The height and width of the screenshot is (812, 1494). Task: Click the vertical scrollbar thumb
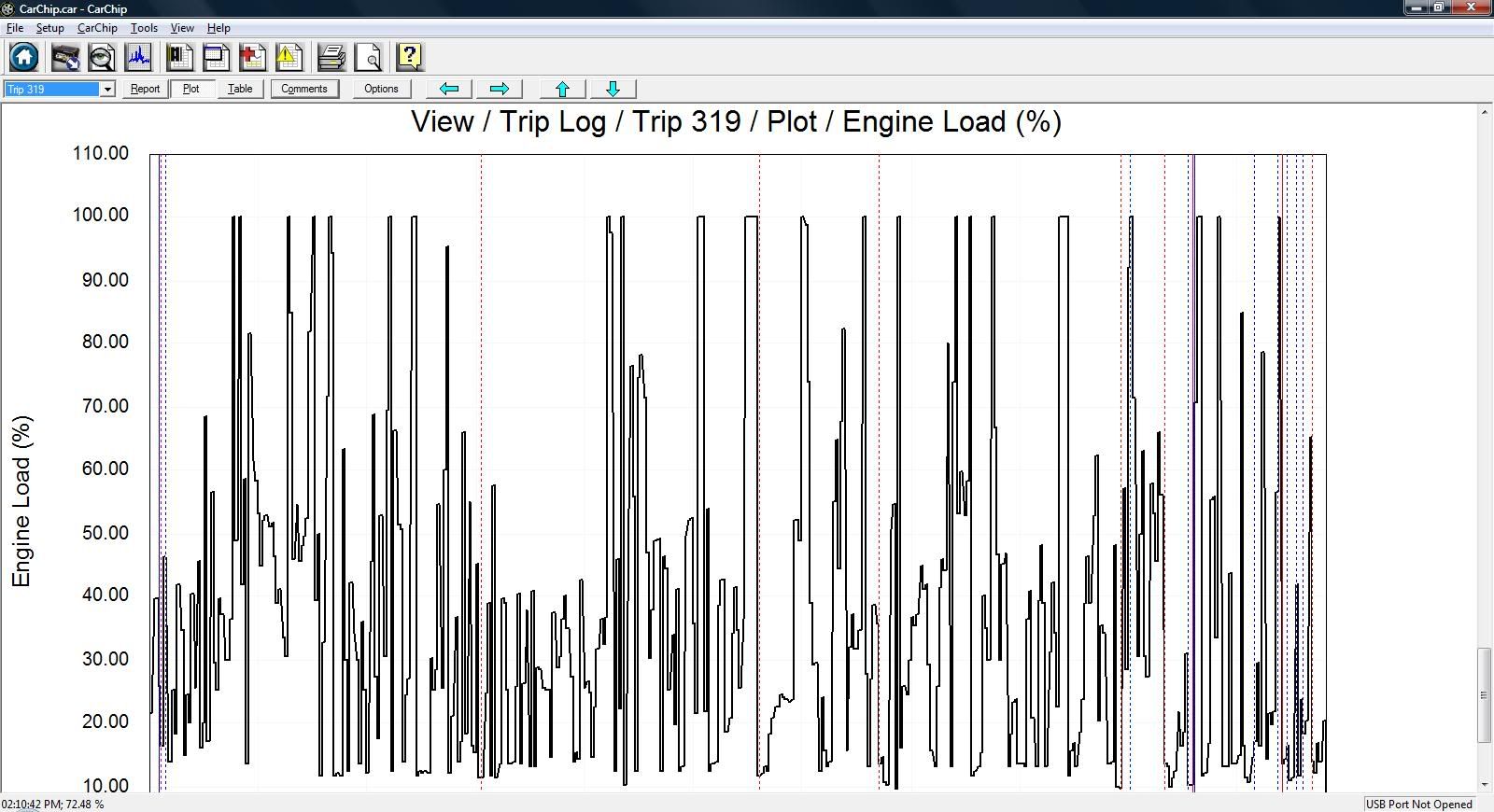1484,694
